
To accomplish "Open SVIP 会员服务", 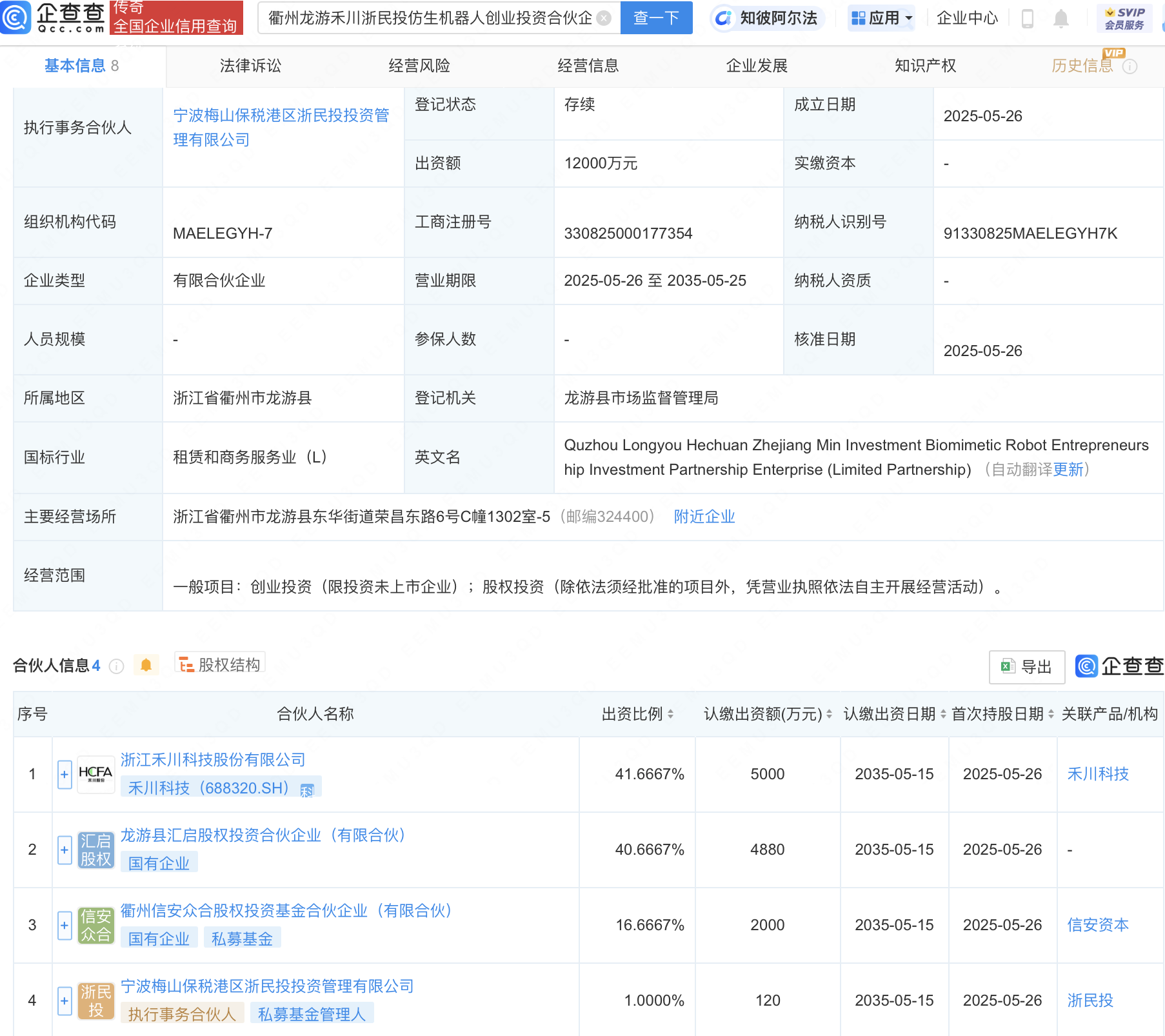I will 1124,18.
